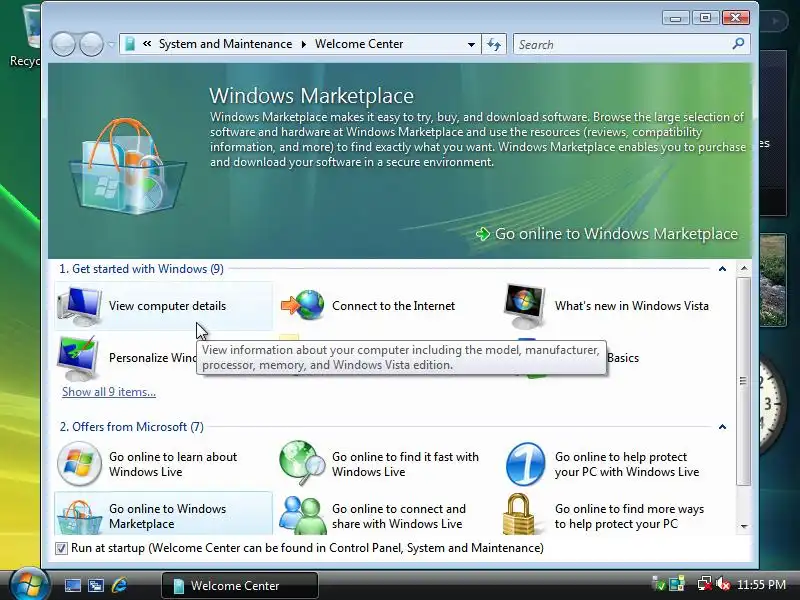Click the System and Maintenance breadcrumb
The height and width of the screenshot is (600, 800).
(226, 44)
